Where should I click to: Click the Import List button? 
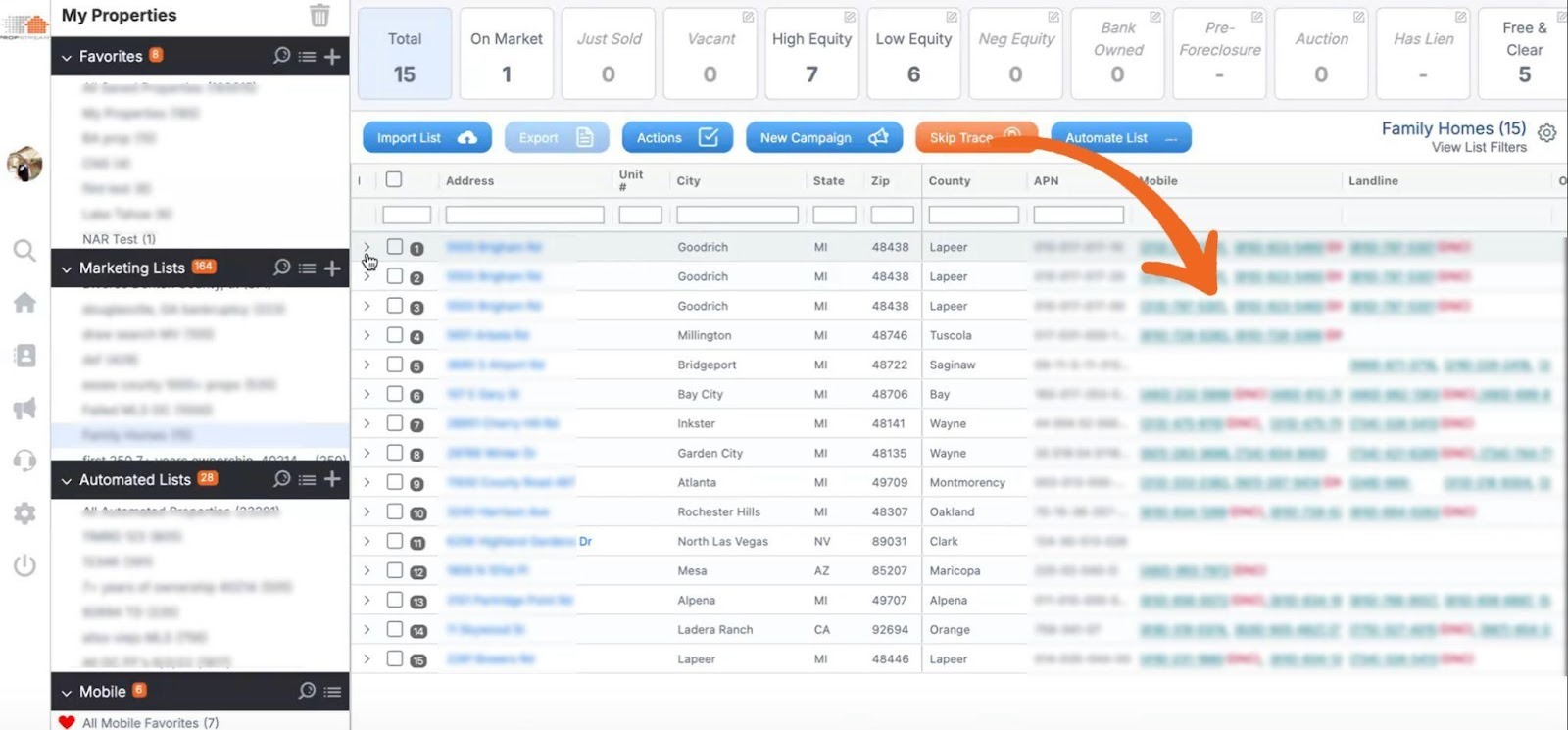(426, 138)
